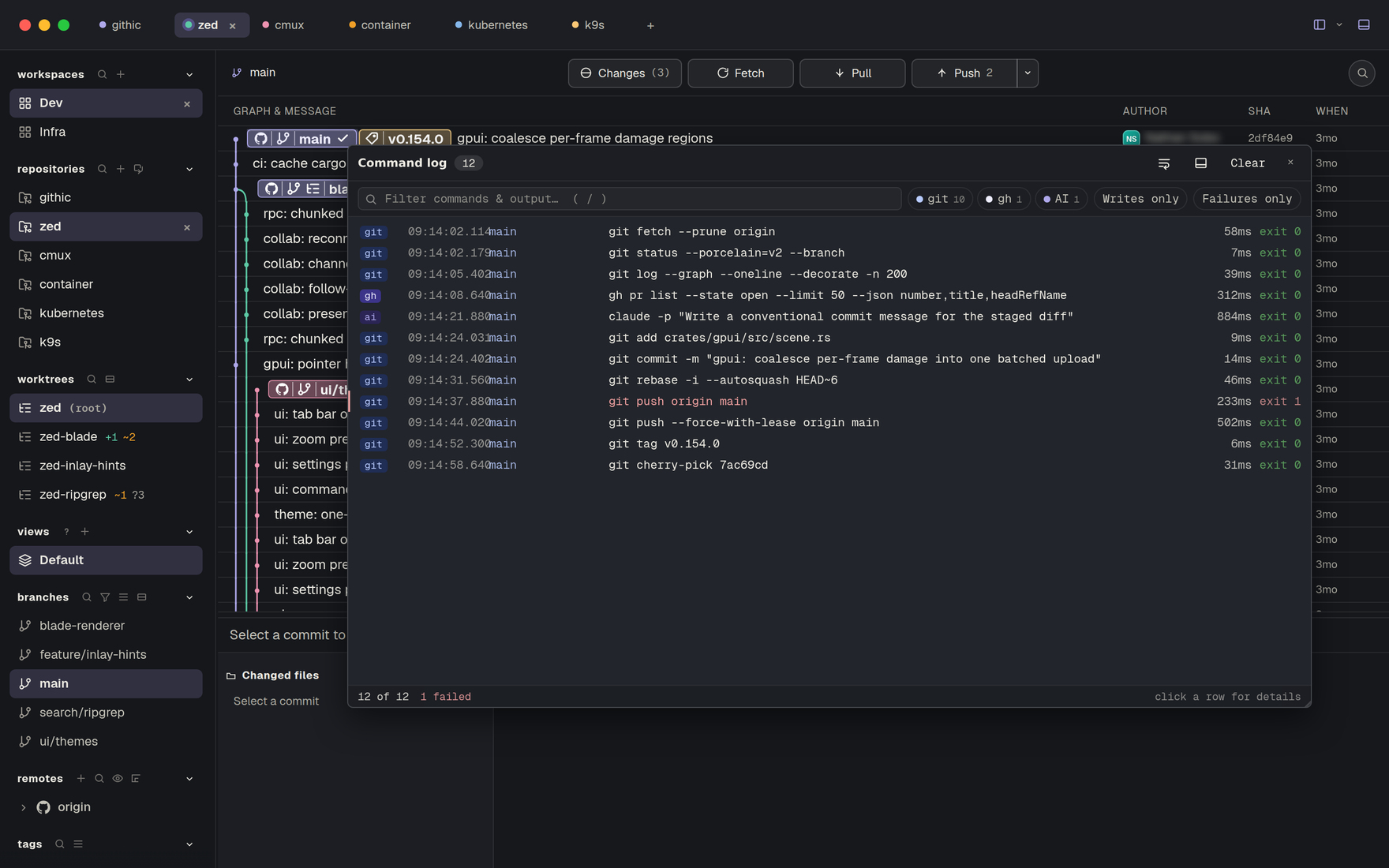Select the failed git push origin main row
1389x868 pixels.
pos(829,402)
